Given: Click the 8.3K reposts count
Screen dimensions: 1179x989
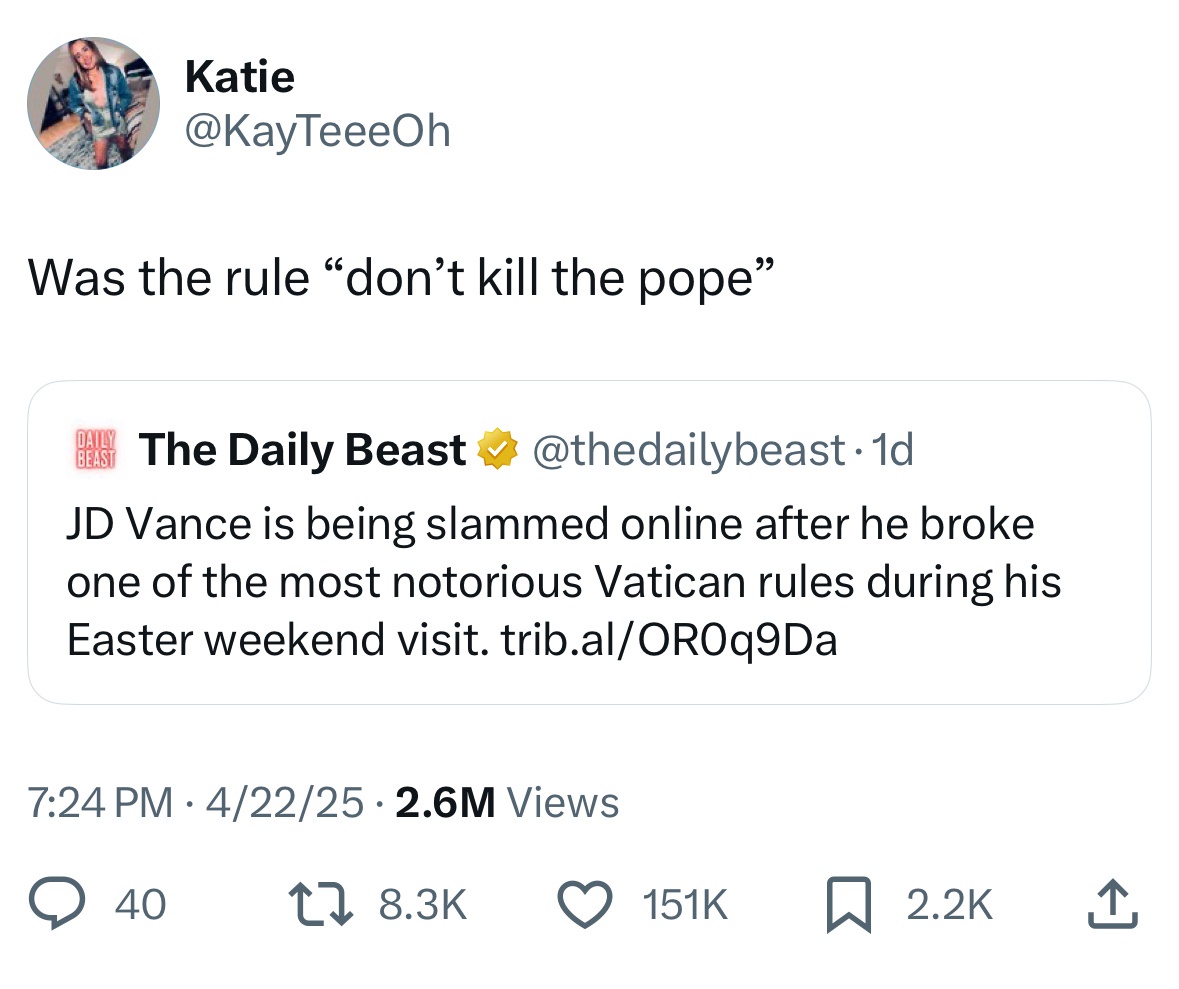Looking at the screenshot, I should click(424, 905).
